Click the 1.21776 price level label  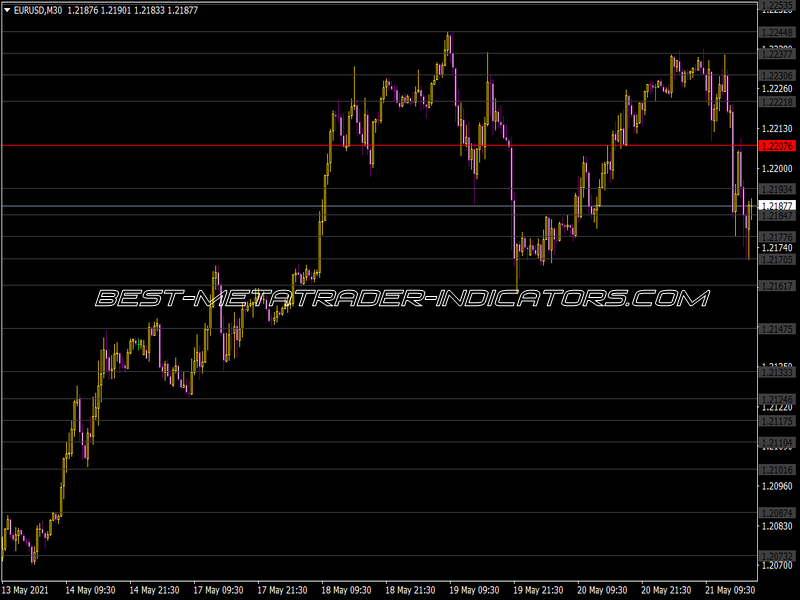[x=777, y=237]
